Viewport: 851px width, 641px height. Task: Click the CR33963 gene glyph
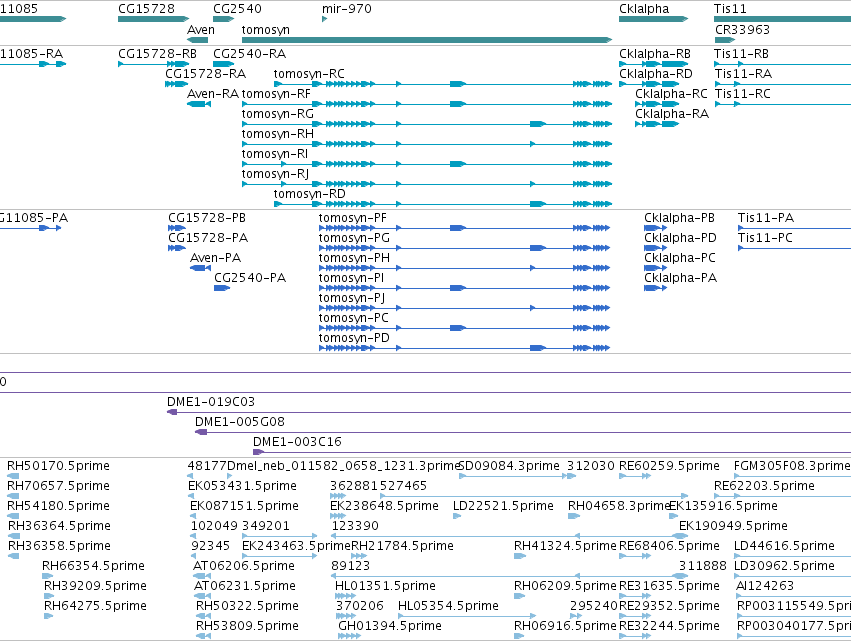point(725,40)
